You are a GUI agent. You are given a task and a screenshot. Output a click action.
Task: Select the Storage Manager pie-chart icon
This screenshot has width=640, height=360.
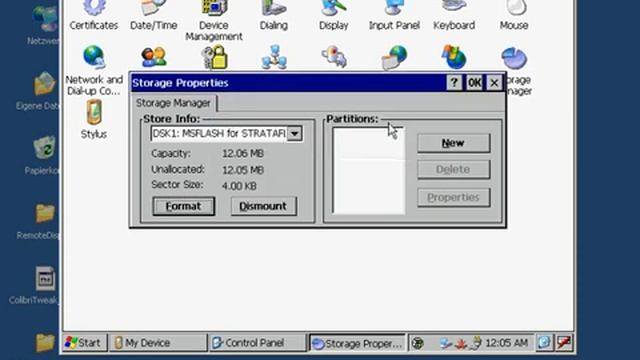pyautogui.click(x=514, y=58)
